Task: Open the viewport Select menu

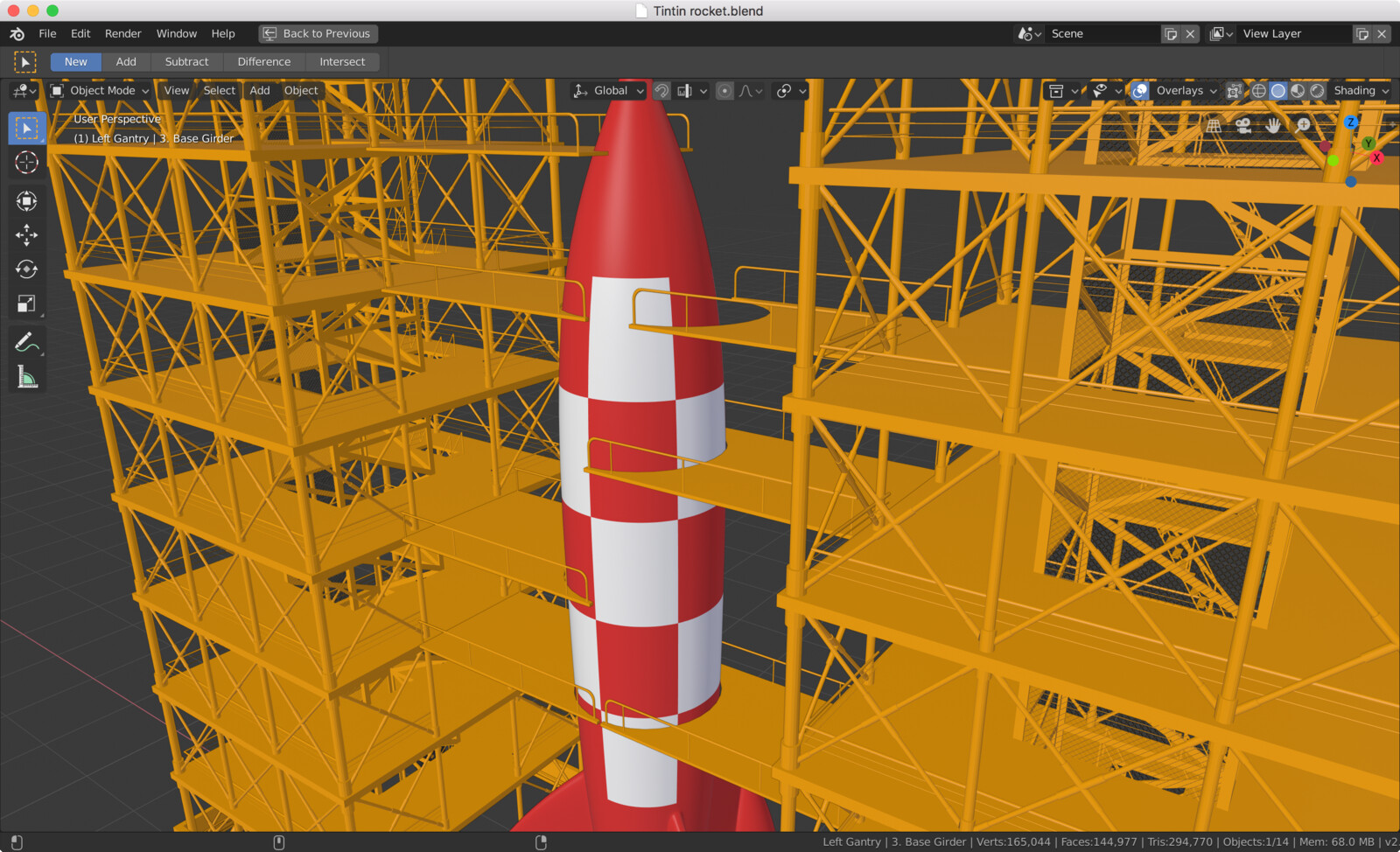Action: pyautogui.click(x=220, y=90)
